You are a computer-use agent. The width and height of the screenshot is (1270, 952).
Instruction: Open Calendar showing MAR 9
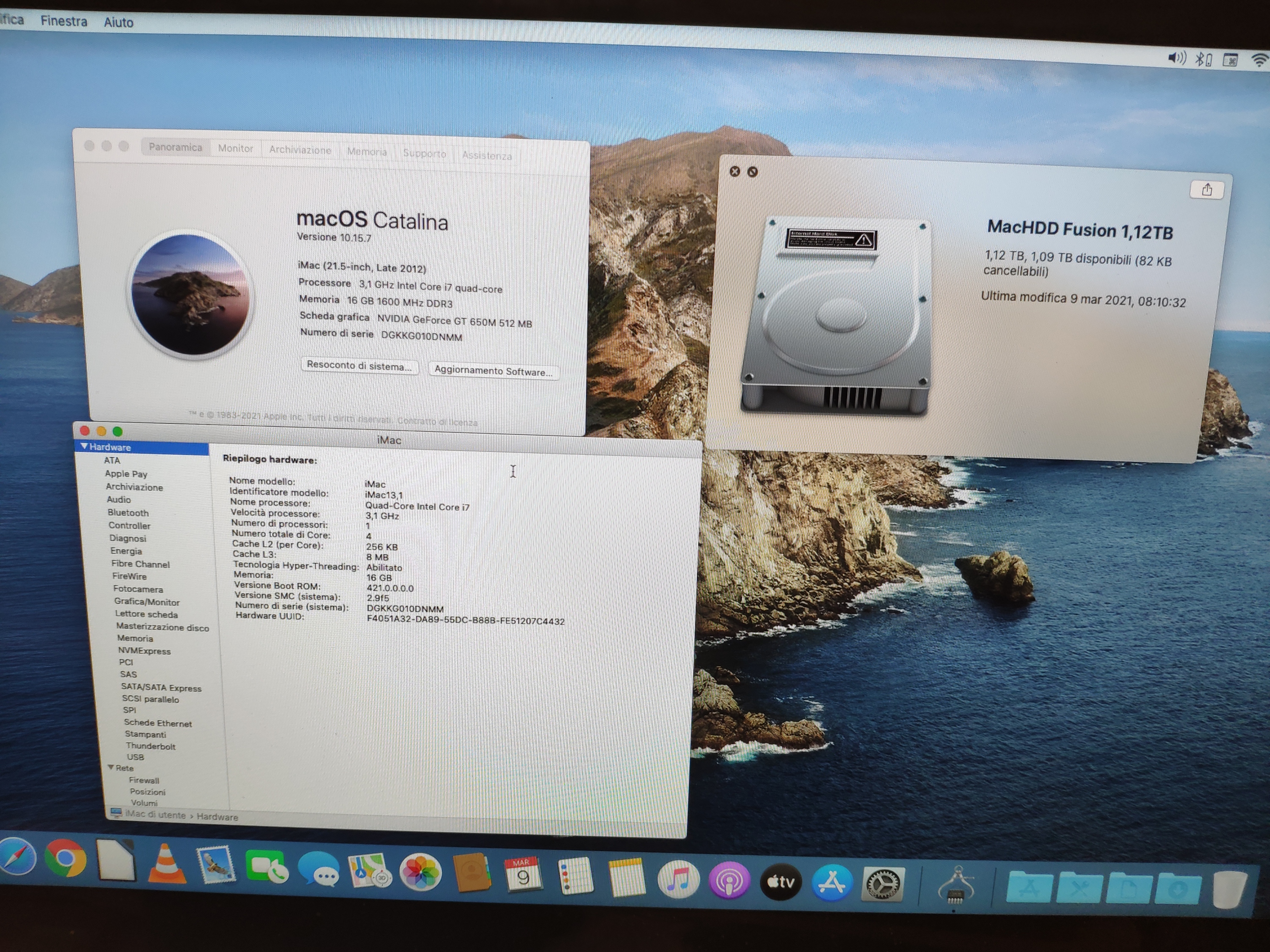tap(522, 875)
